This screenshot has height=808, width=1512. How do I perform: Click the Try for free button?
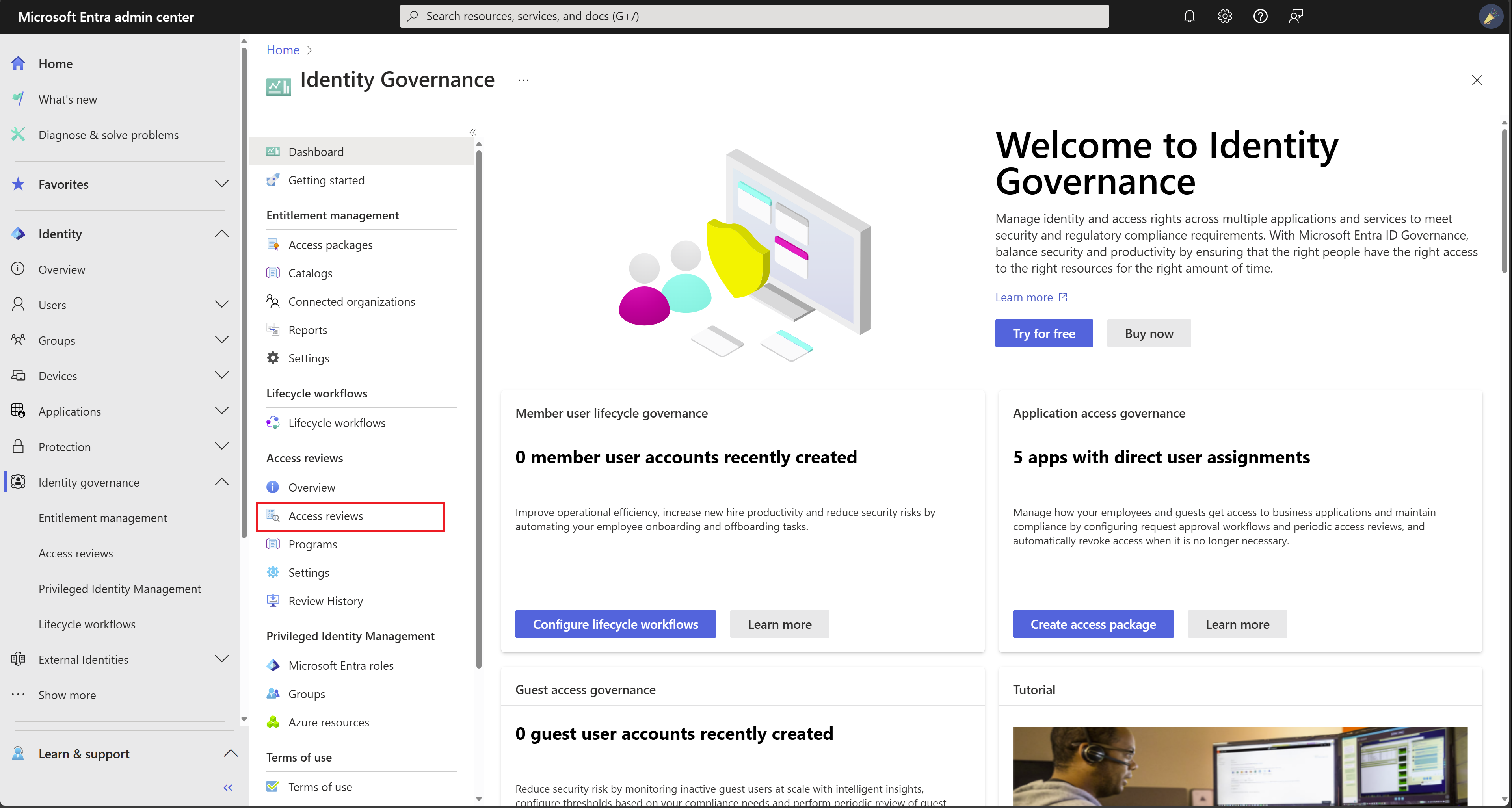pyautogui.click(x=1044, y=333)
